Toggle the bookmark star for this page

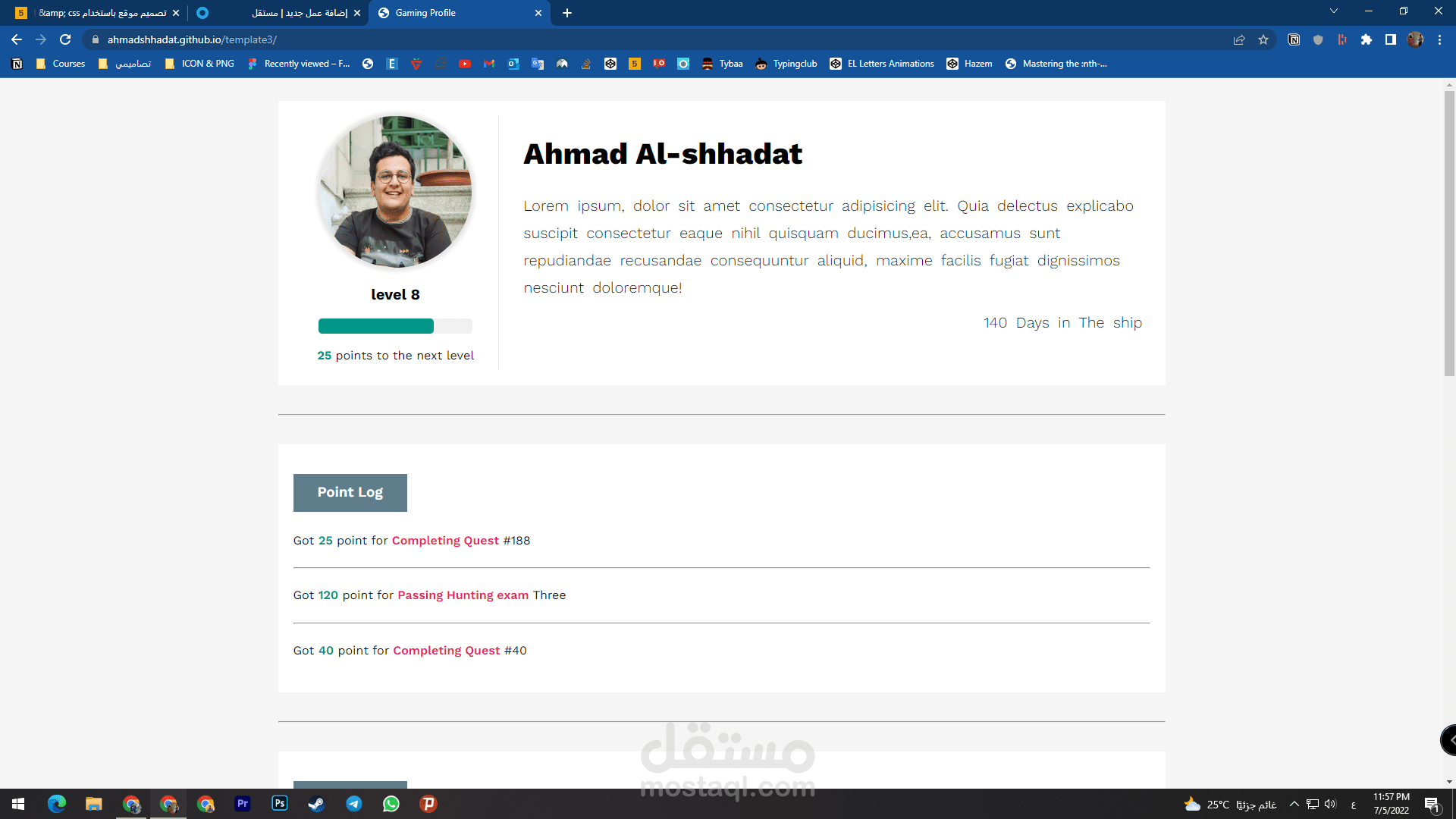(x=1263, y=39)
